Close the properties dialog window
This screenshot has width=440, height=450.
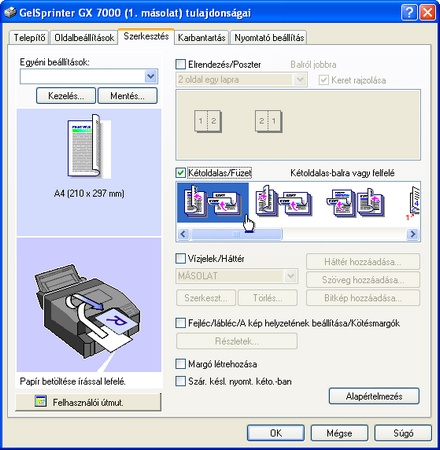427,13
